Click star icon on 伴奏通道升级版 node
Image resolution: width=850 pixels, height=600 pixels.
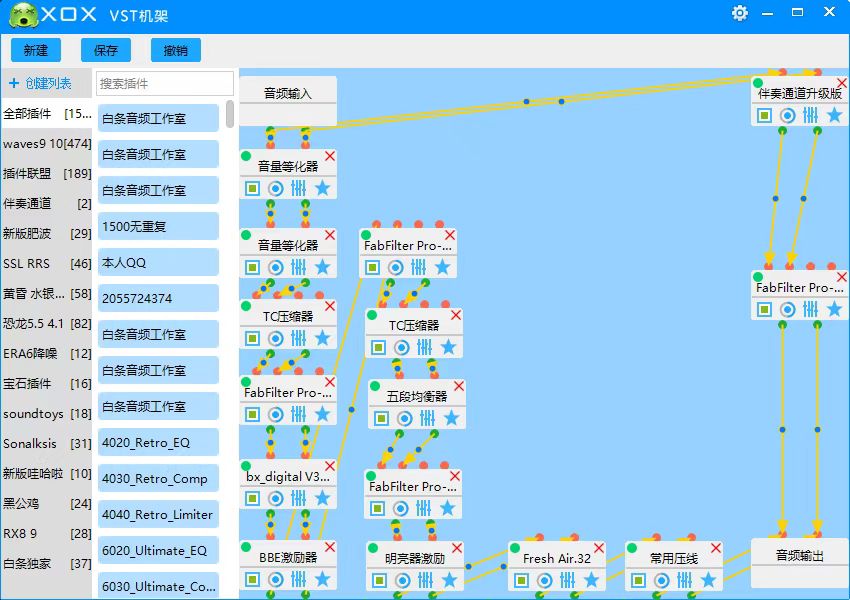[834, 115]
